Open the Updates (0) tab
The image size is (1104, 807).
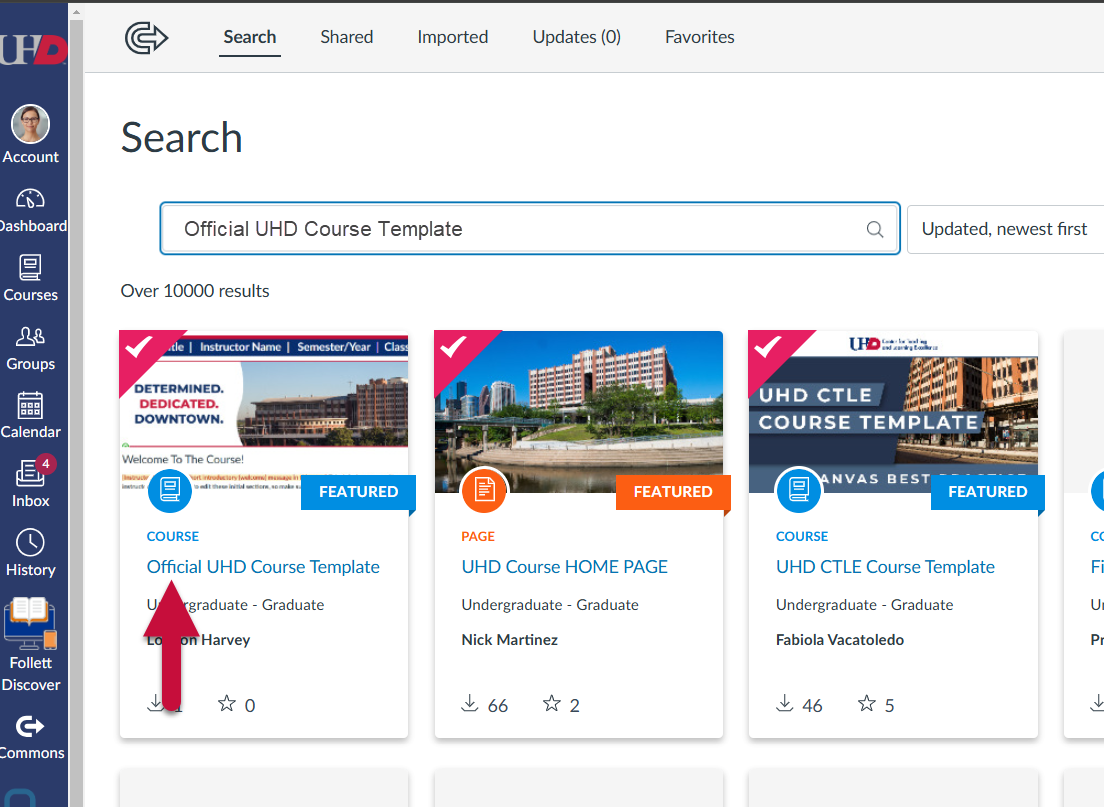point(577,37)
